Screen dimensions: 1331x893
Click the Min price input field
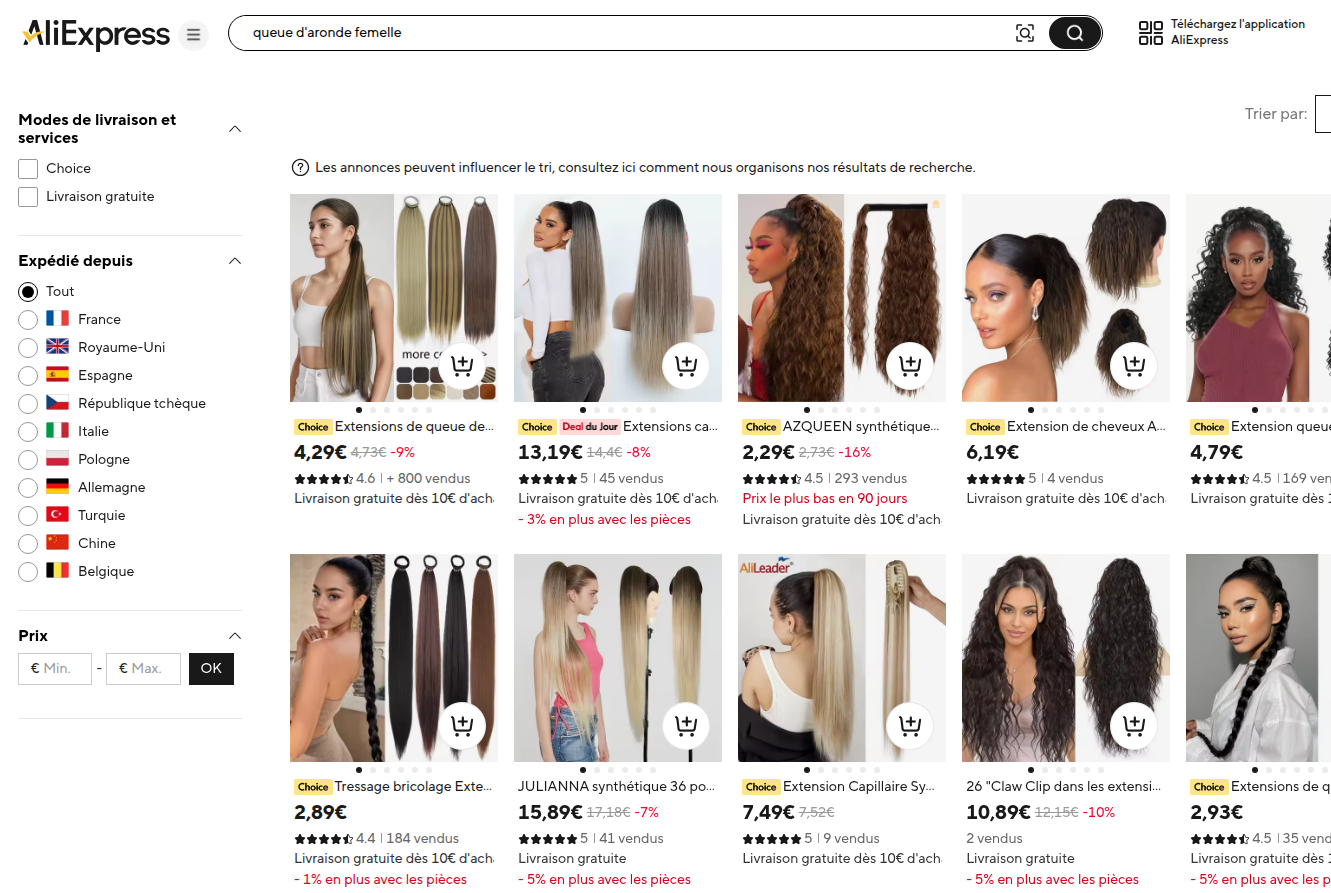pyautogui.click(x=55, y=669)
